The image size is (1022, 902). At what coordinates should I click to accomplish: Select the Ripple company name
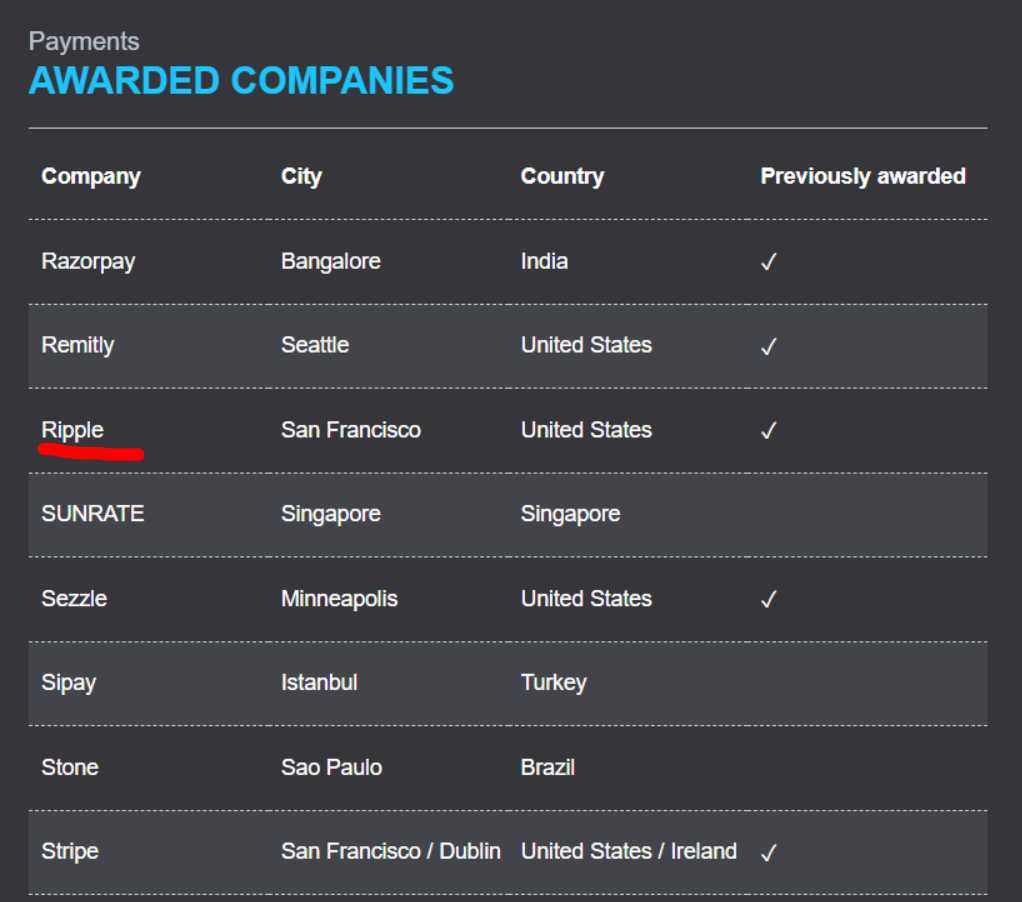tap(72, 430)
